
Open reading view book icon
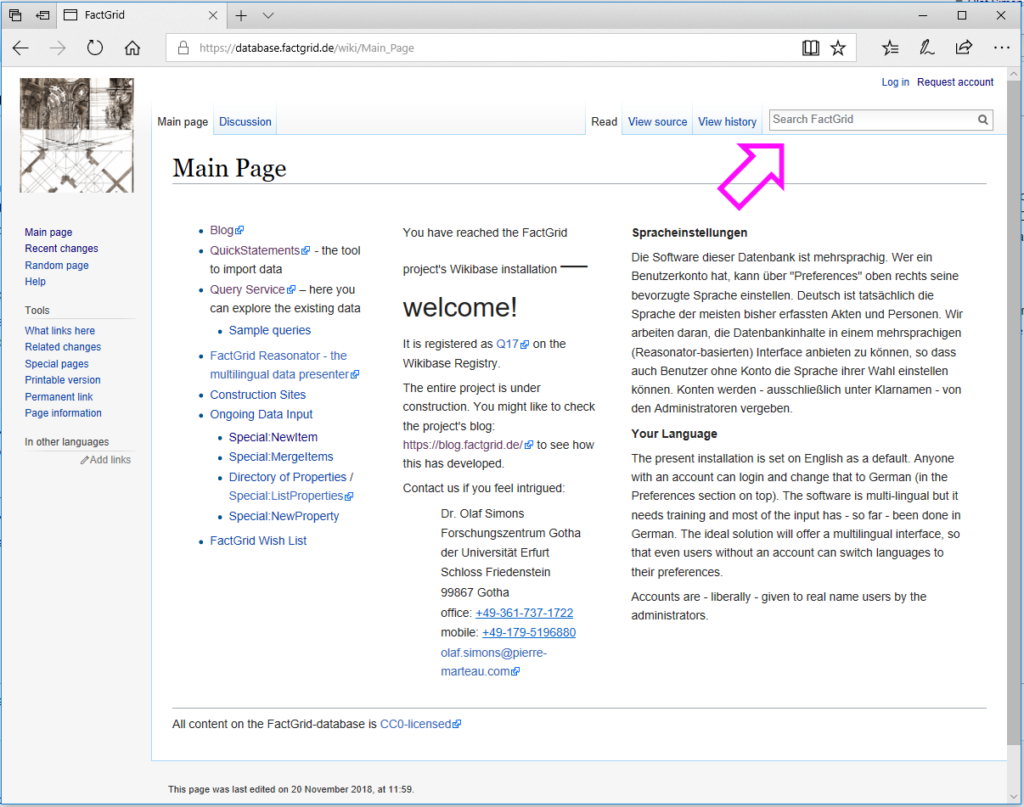coord(810,48)
